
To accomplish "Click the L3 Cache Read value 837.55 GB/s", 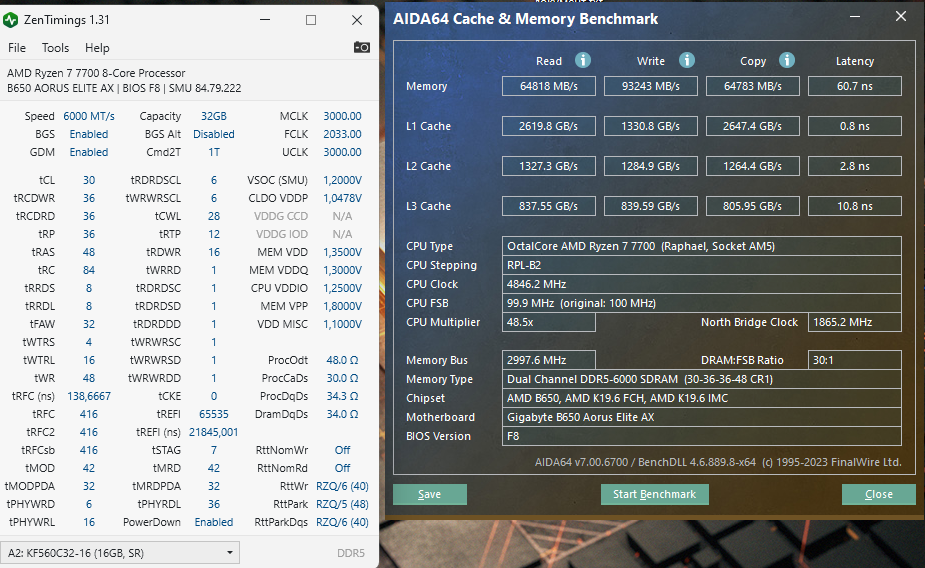I will pos(549,206).
